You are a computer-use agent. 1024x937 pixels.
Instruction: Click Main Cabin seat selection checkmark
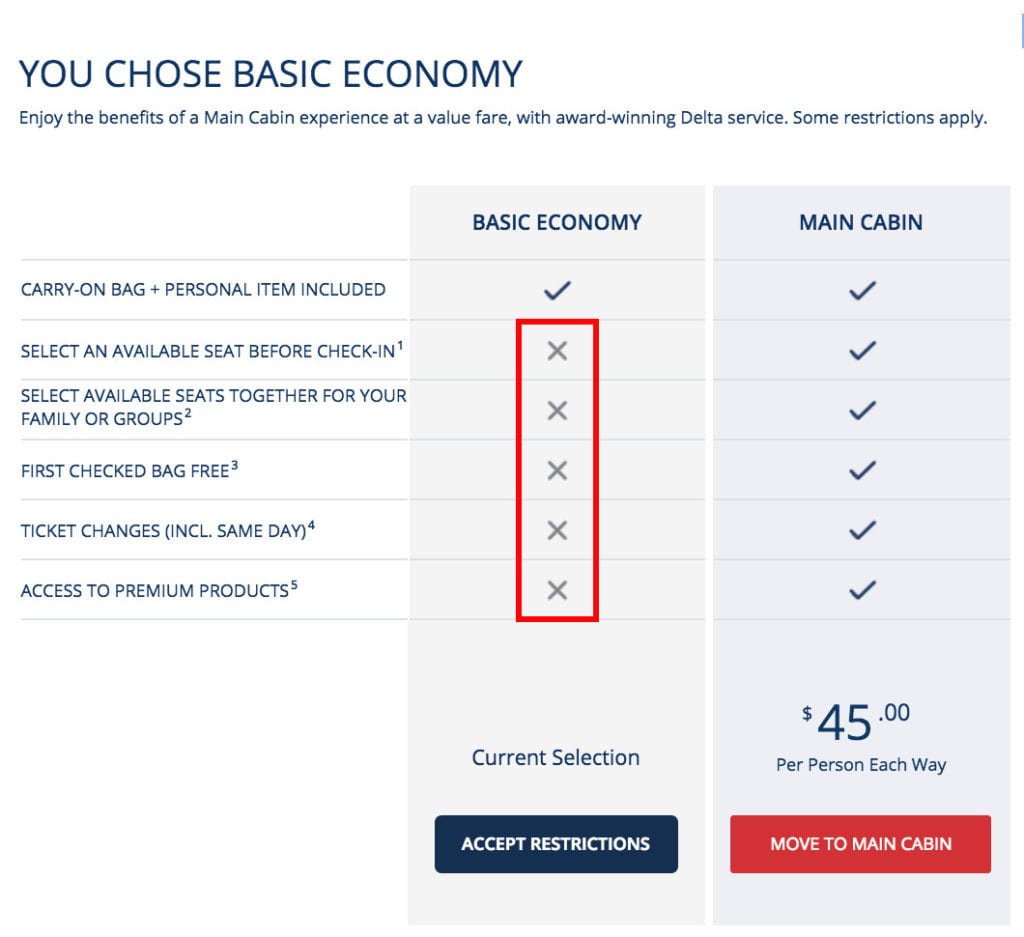click(862, 351)
